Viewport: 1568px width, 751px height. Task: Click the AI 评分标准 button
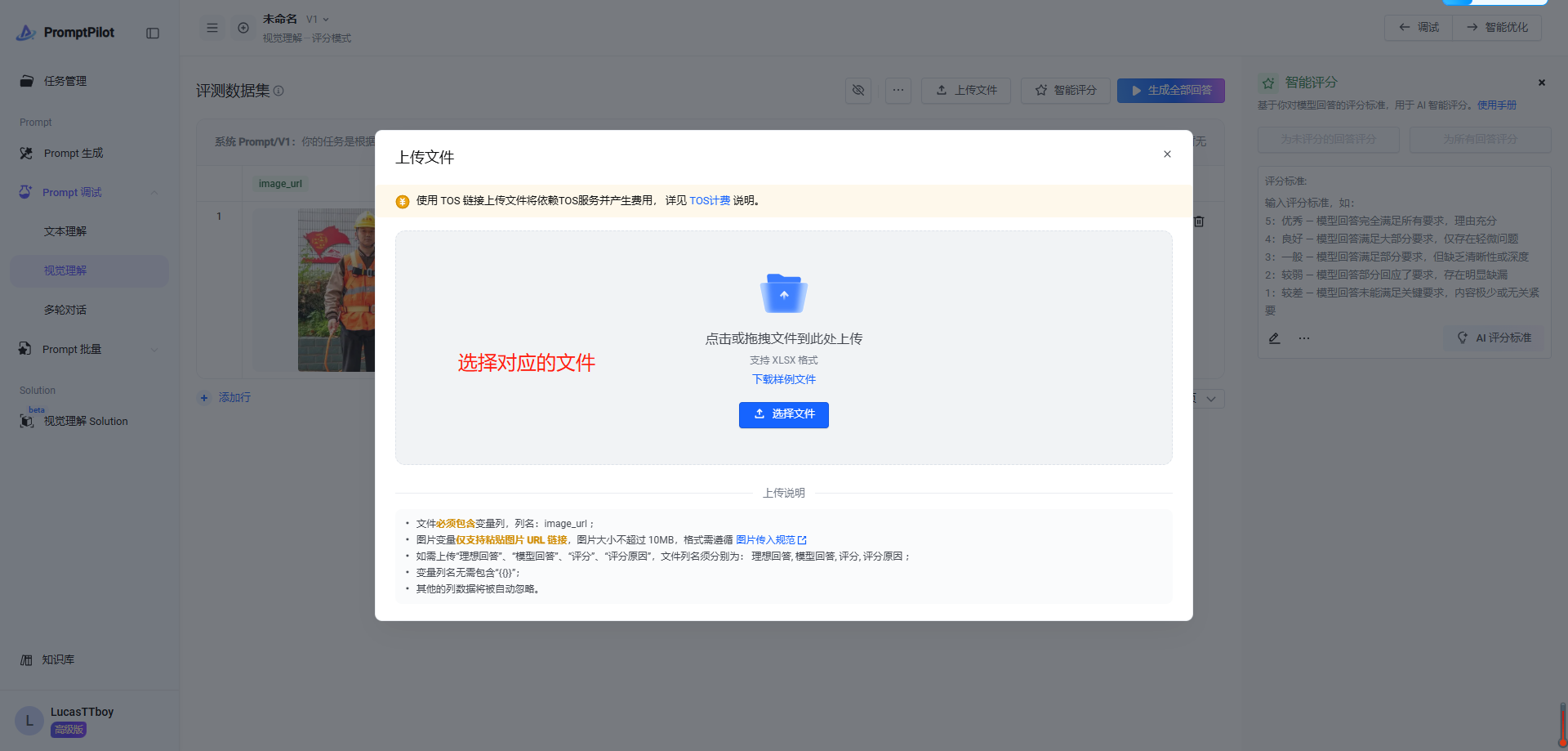pos(1494,338)
